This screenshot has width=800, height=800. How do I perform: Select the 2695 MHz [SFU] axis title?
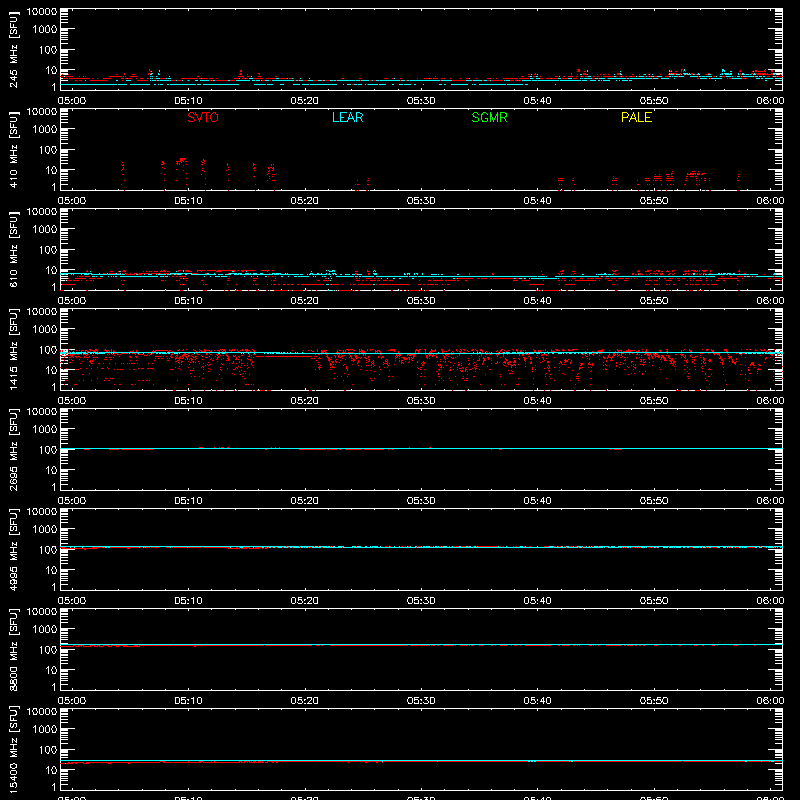click(13, 449)
